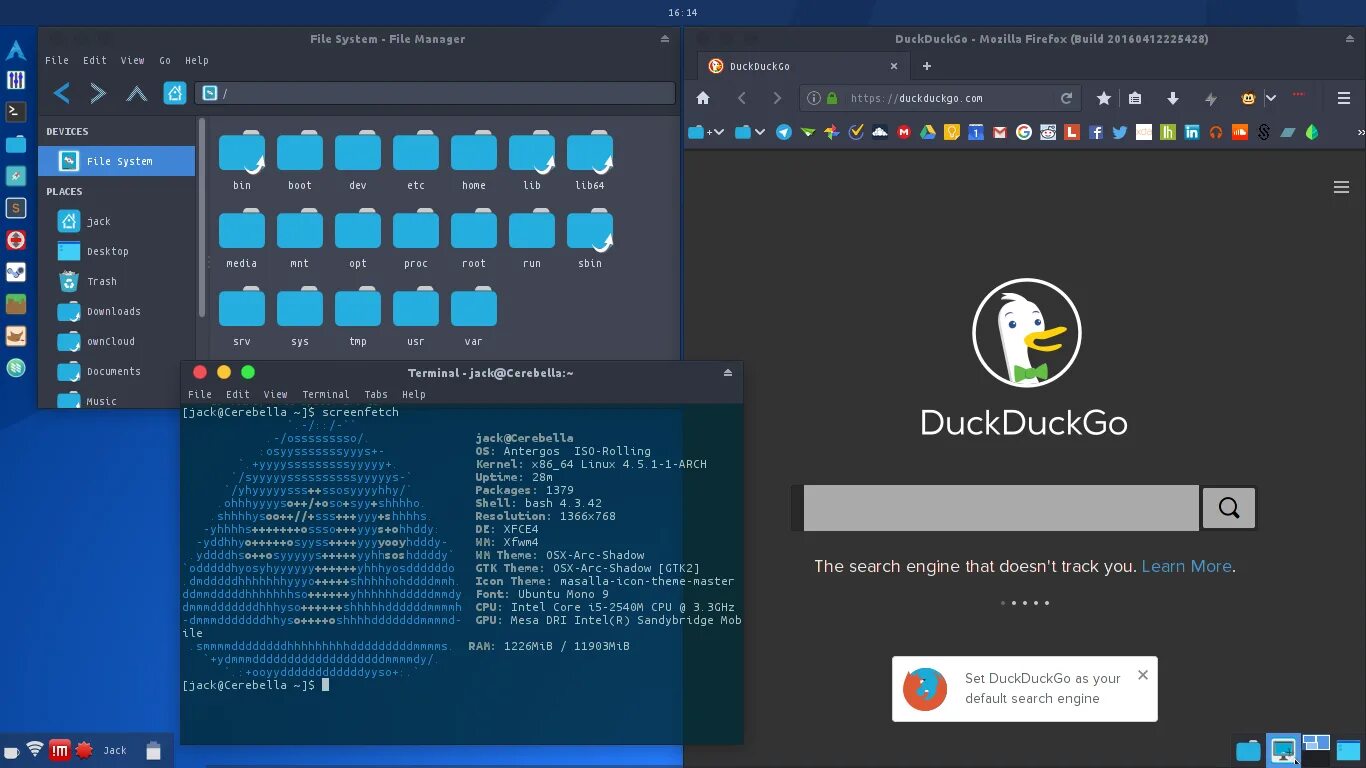Dismiss the default search engine popup
The width and height of the screenshot is (1366, 768).
1143,675
